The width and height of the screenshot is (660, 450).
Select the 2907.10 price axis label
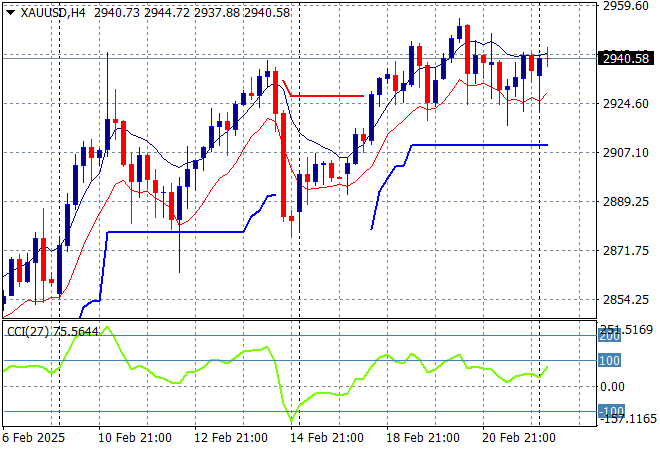tap(626, 152)
